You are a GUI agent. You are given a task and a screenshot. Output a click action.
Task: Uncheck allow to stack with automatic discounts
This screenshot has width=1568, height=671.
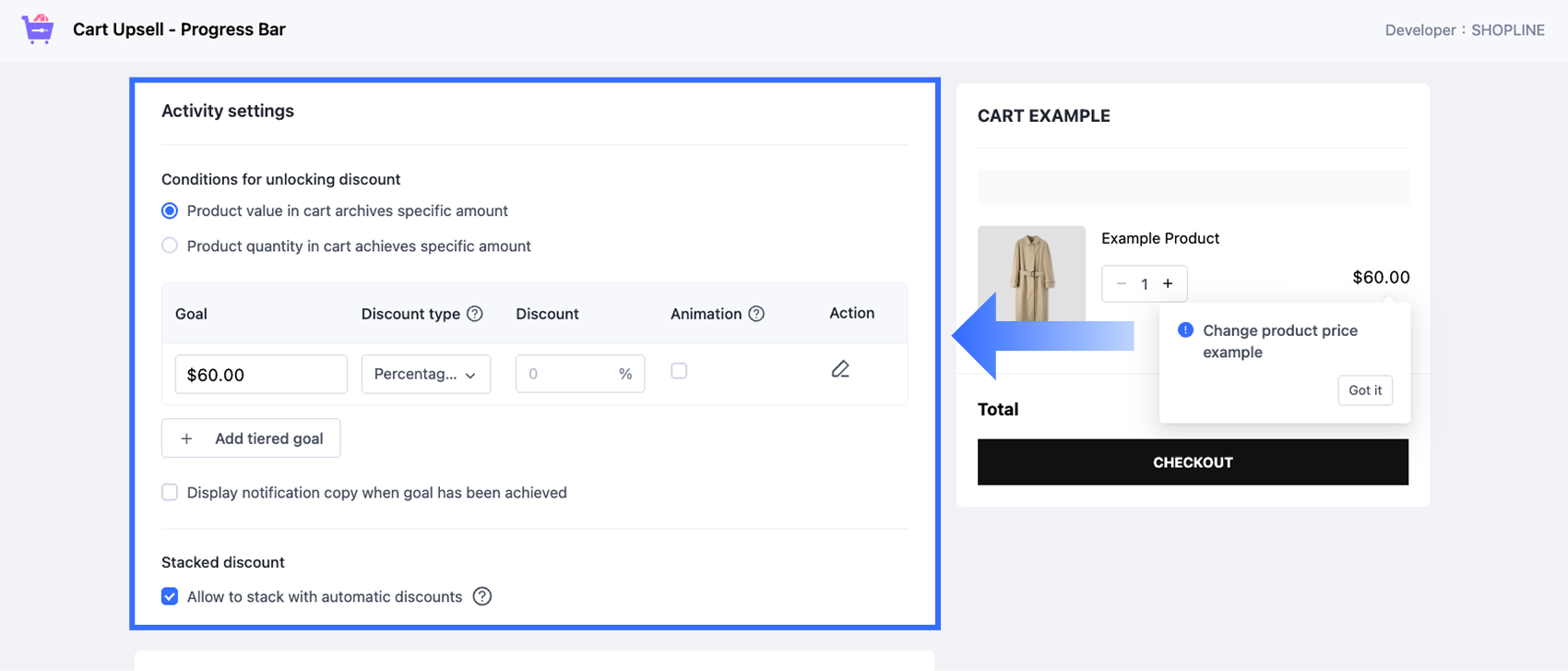[170, 596]
